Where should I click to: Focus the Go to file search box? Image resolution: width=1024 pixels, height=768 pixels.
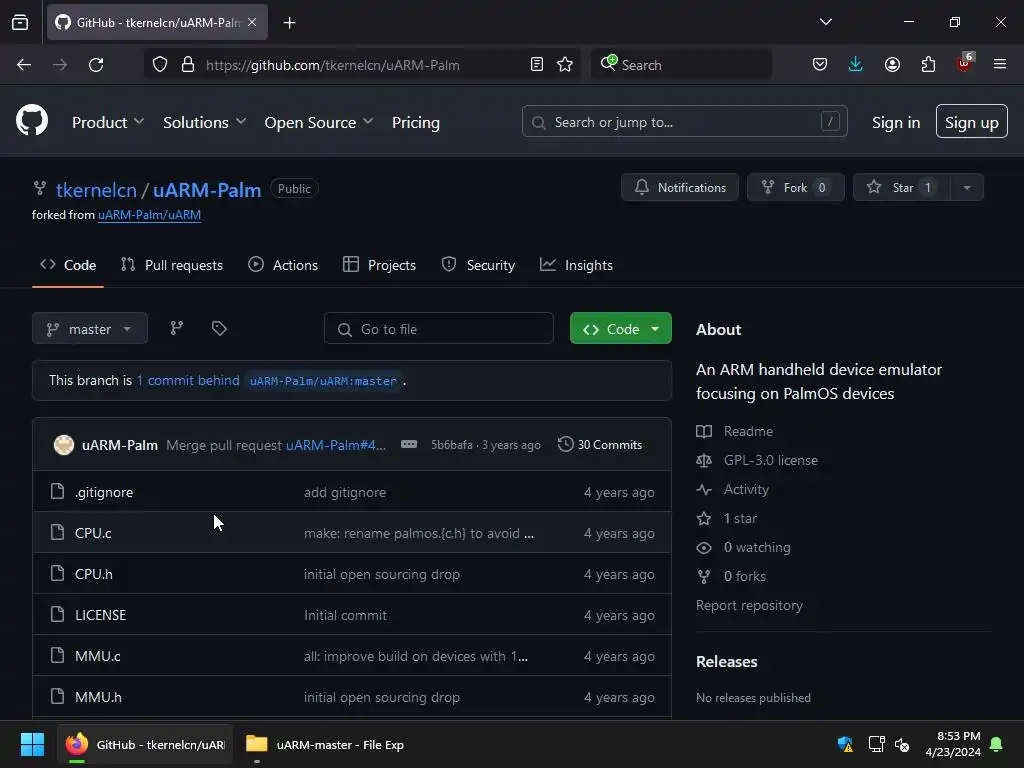(x=439, y=328)
